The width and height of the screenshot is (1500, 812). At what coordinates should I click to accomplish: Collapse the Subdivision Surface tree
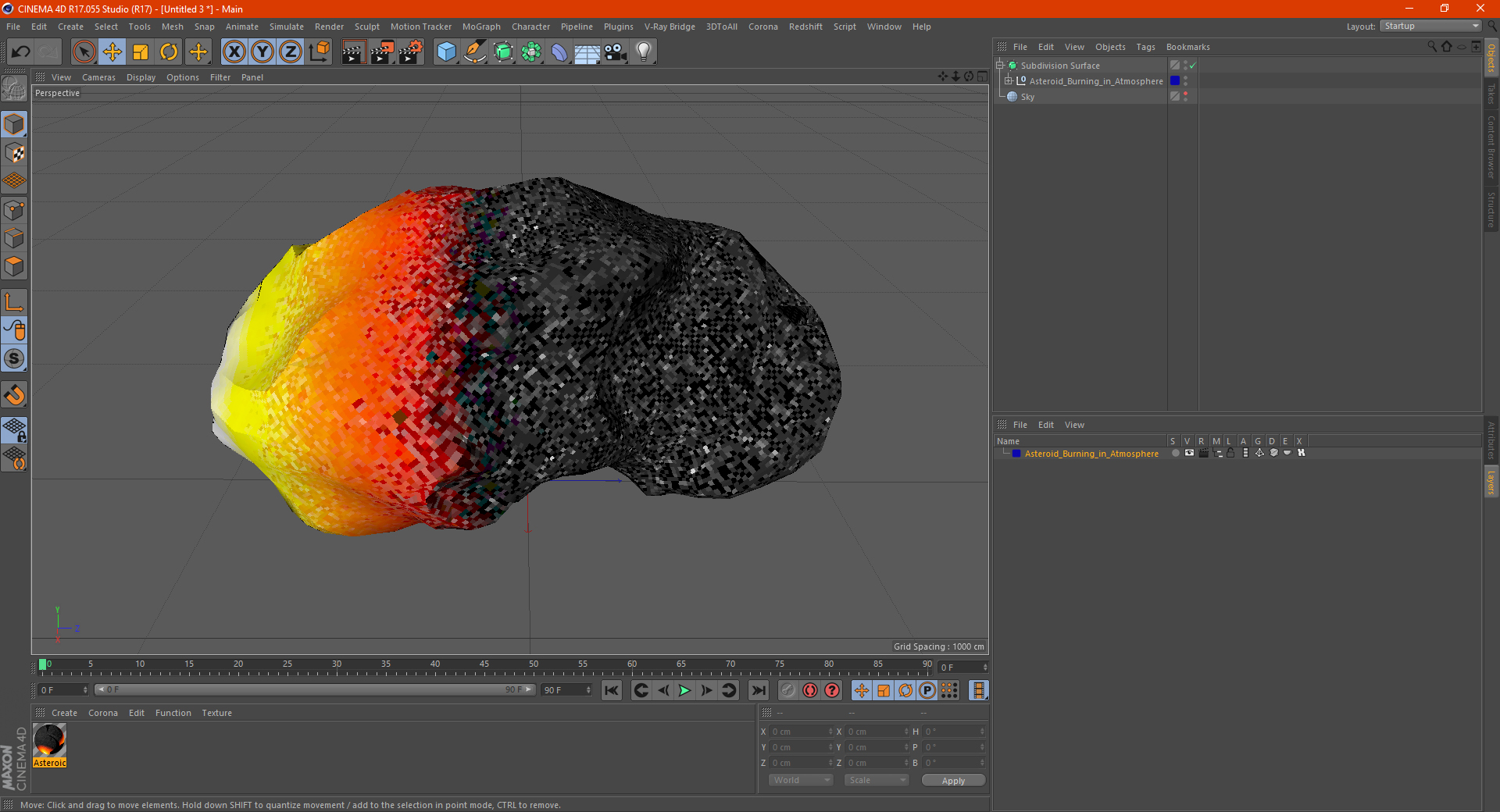point(999,66)
